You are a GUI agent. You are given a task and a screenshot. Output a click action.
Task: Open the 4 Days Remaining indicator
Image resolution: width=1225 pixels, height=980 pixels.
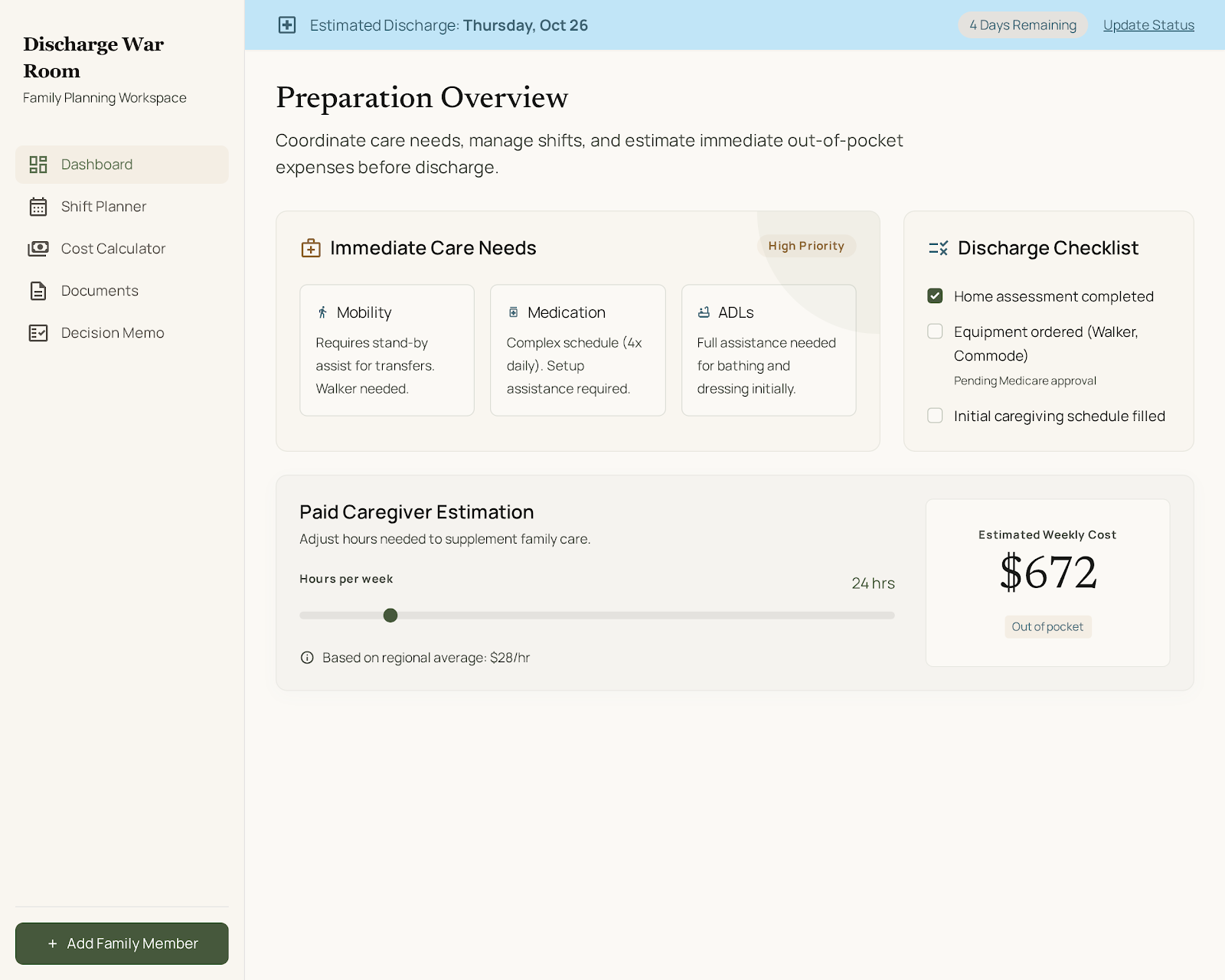click(x=1023, y=24)
